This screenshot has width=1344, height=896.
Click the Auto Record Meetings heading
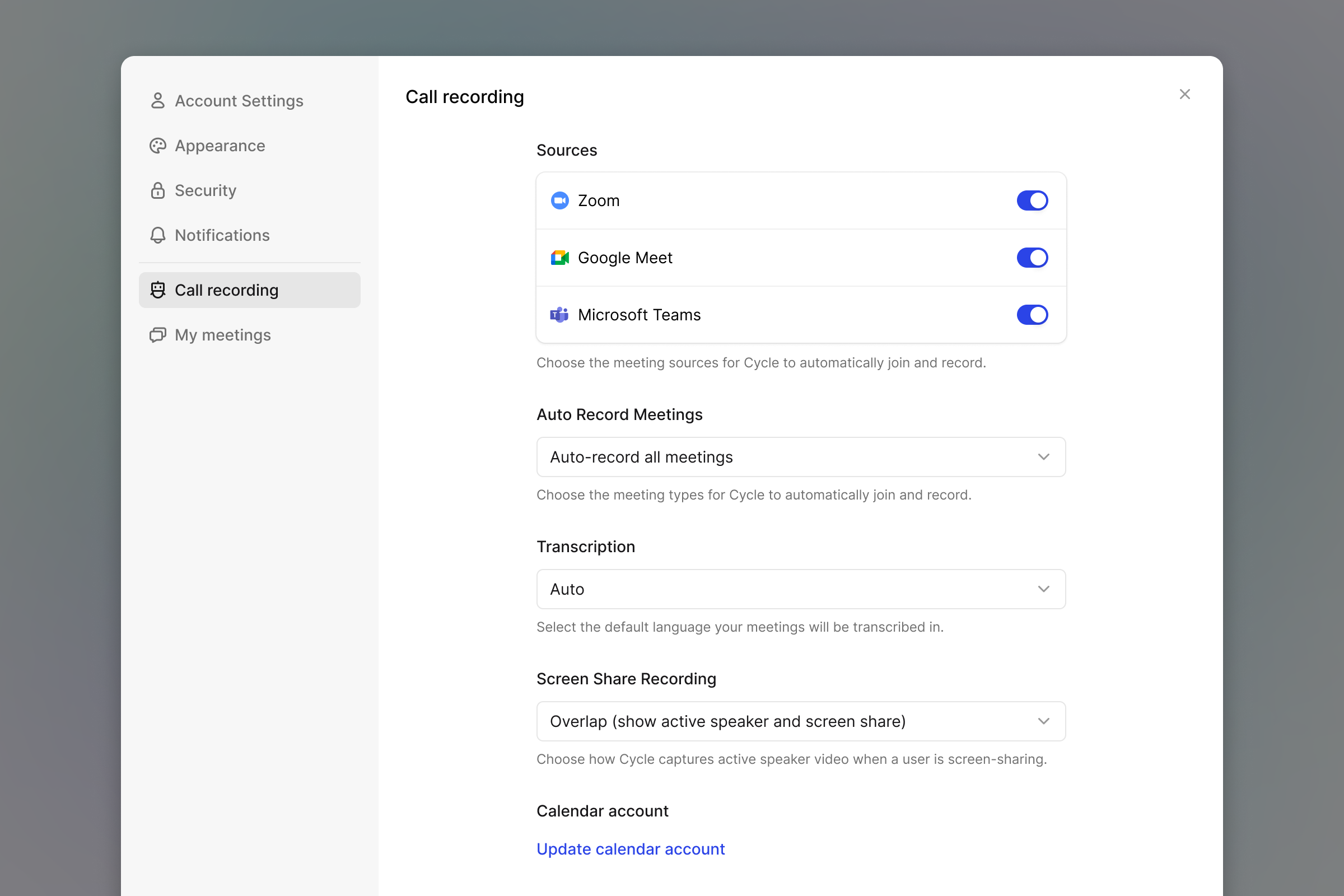(619, 414)
